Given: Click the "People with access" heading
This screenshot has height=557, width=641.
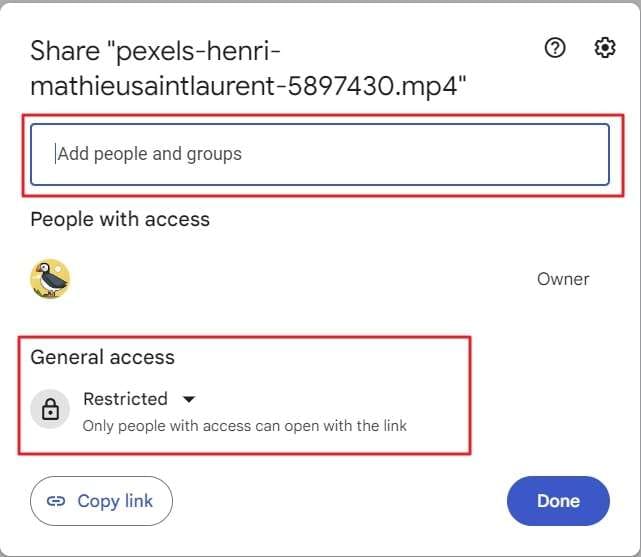Looking at the screenshot, I should pos(120,219).
